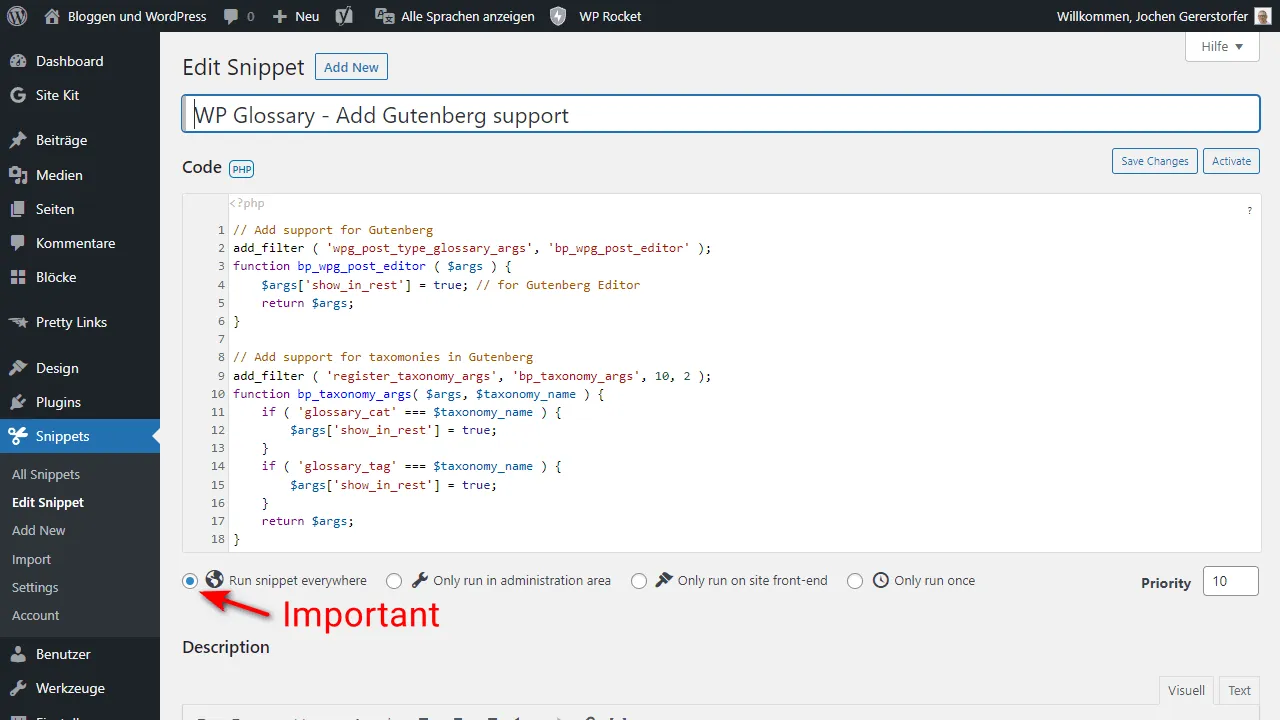
Task: Click the Benutzer user icon
Action: [18, 654]
